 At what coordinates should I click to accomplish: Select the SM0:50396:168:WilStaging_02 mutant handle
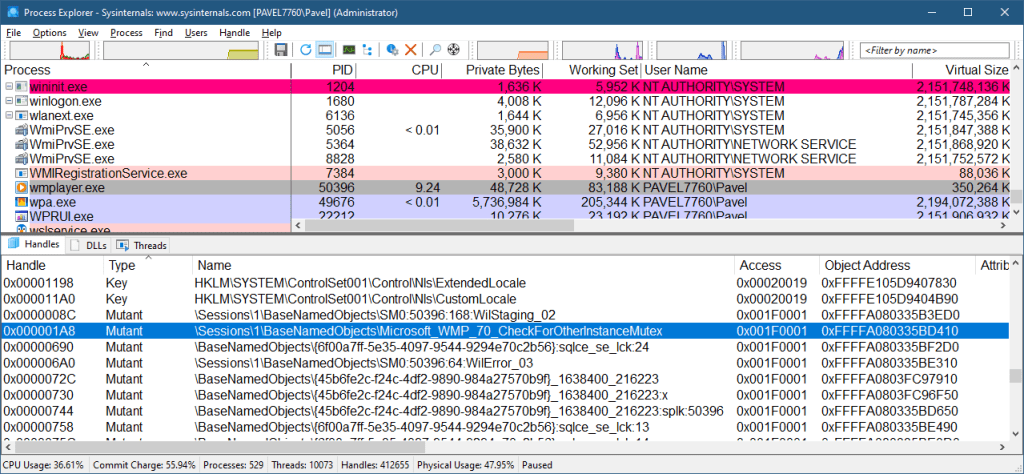pyautogui.click(x=506, y=315)
